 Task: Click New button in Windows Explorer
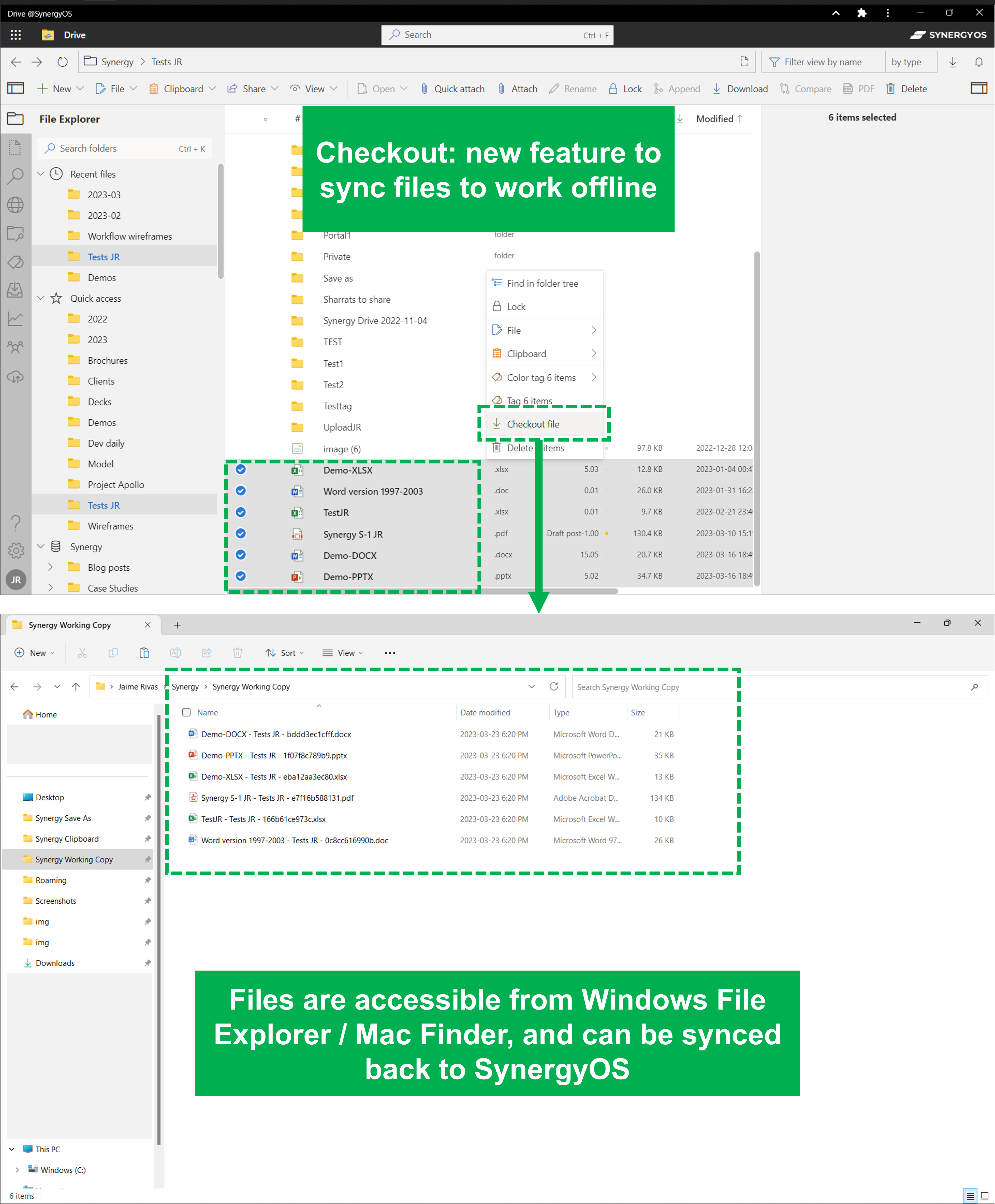click(x=35, y=653)
